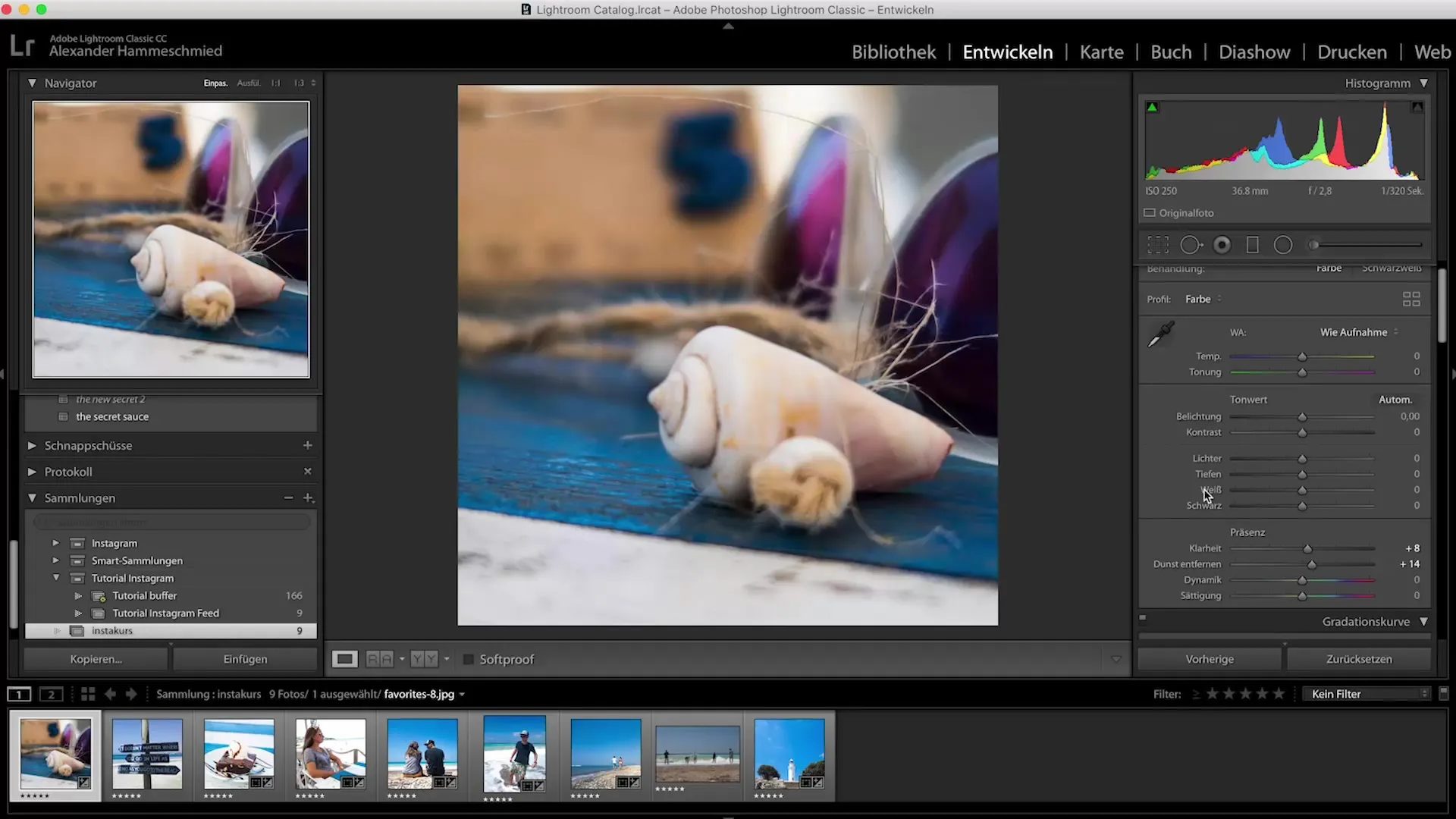This screenshot has width=1456, height=819.
Task: Remove collection with the minus icon
Action: click(288, 497)
